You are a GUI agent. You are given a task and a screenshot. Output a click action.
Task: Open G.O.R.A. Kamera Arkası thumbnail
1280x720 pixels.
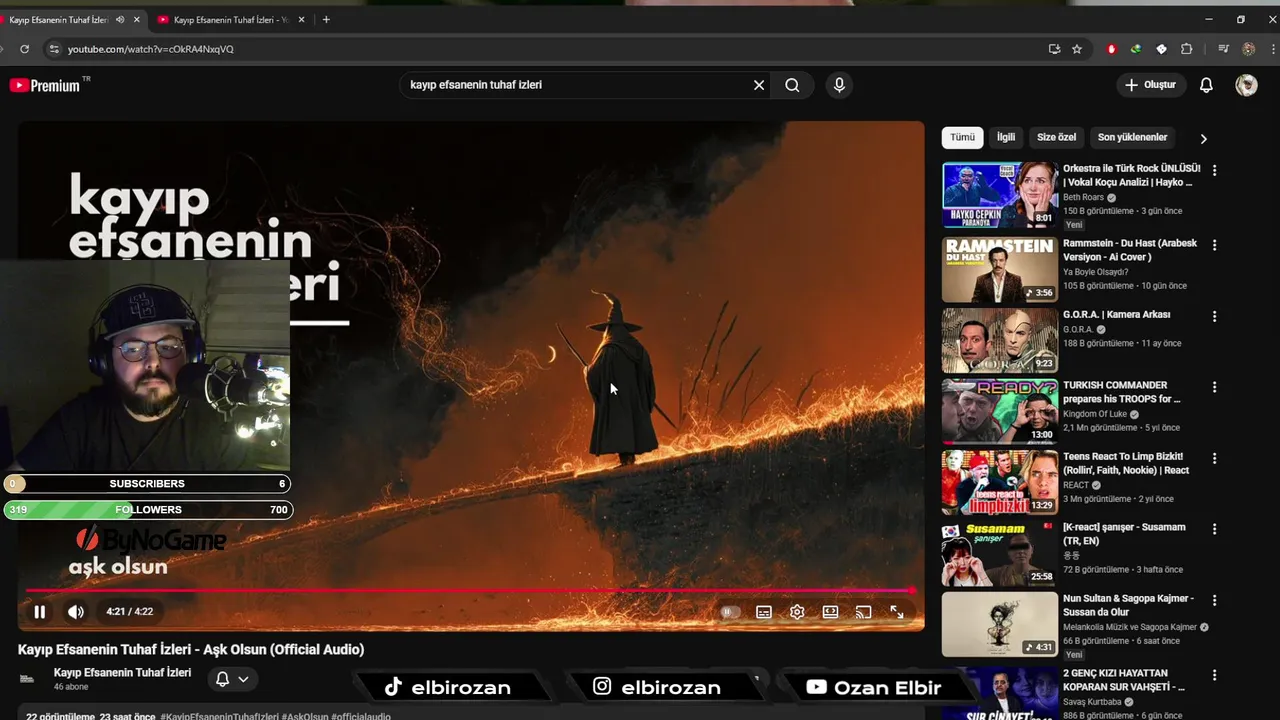[x=999, y=340]
